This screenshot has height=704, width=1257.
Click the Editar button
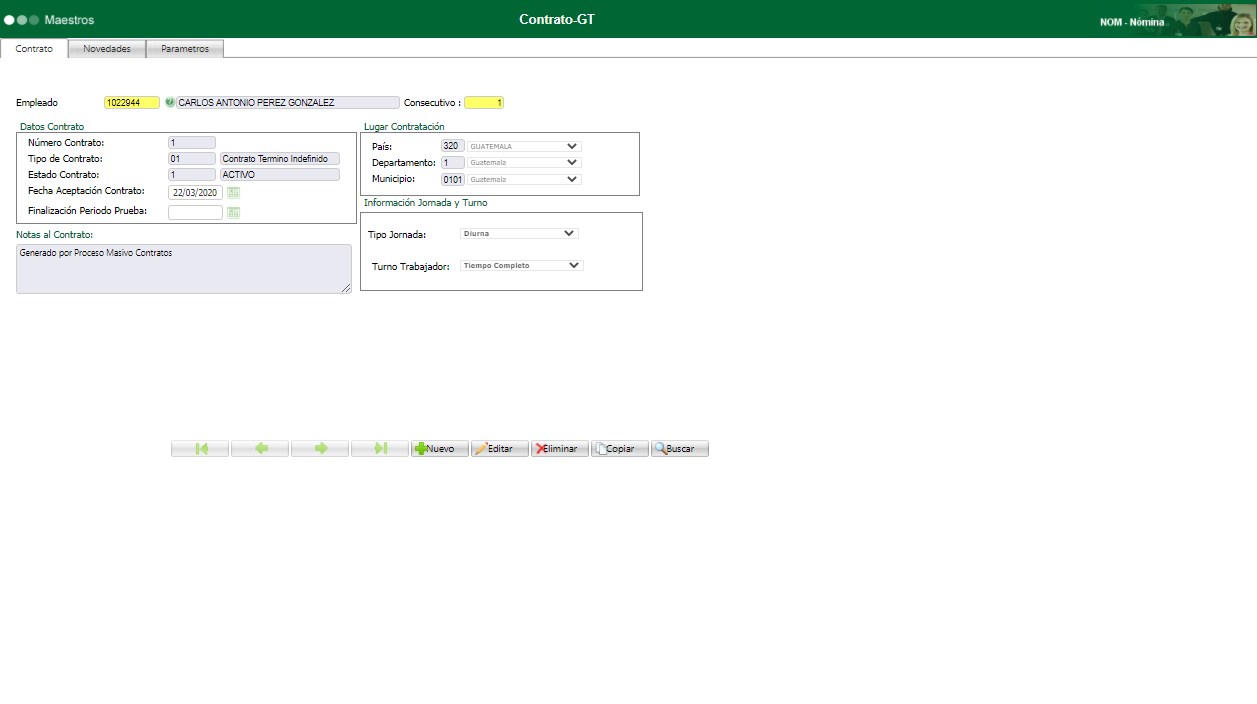coord(500,449)
